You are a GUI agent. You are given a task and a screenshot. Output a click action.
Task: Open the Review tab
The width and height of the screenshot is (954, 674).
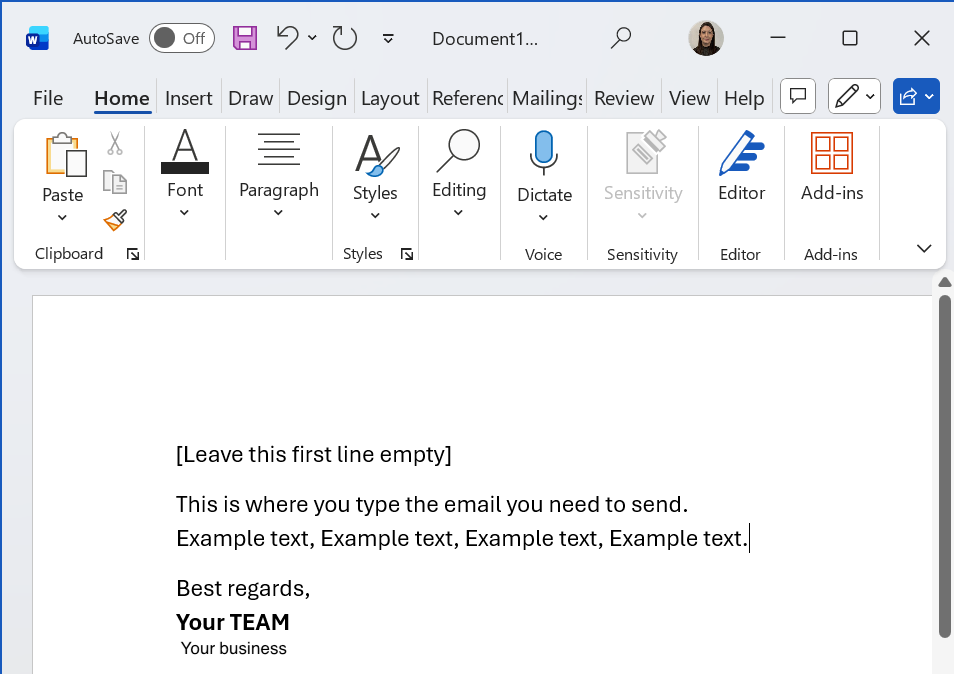click(623, 97)
